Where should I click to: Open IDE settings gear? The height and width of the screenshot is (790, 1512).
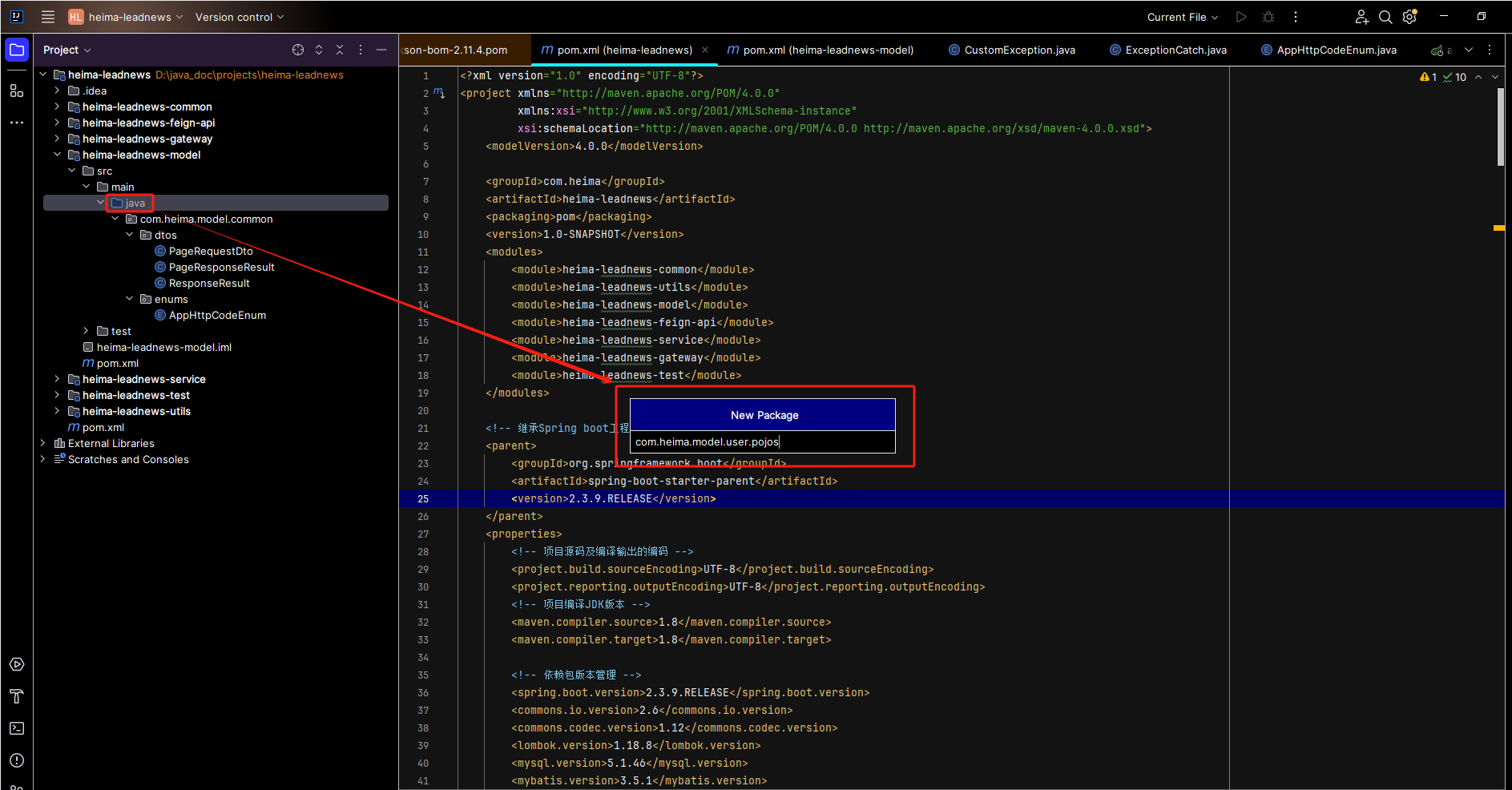click(x=1410, y=17)
